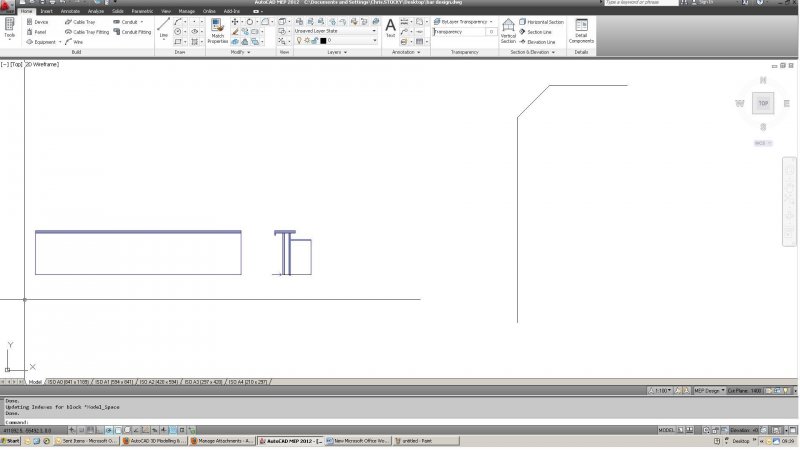The image size is (800, 450).
Task: Click the Wire tool
Action: point(75,42)
